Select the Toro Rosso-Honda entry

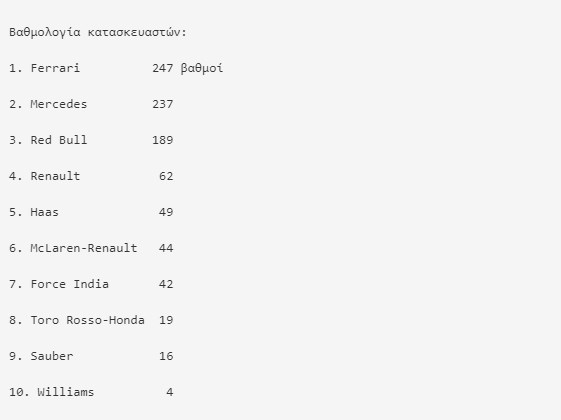[x=87, y=320]
